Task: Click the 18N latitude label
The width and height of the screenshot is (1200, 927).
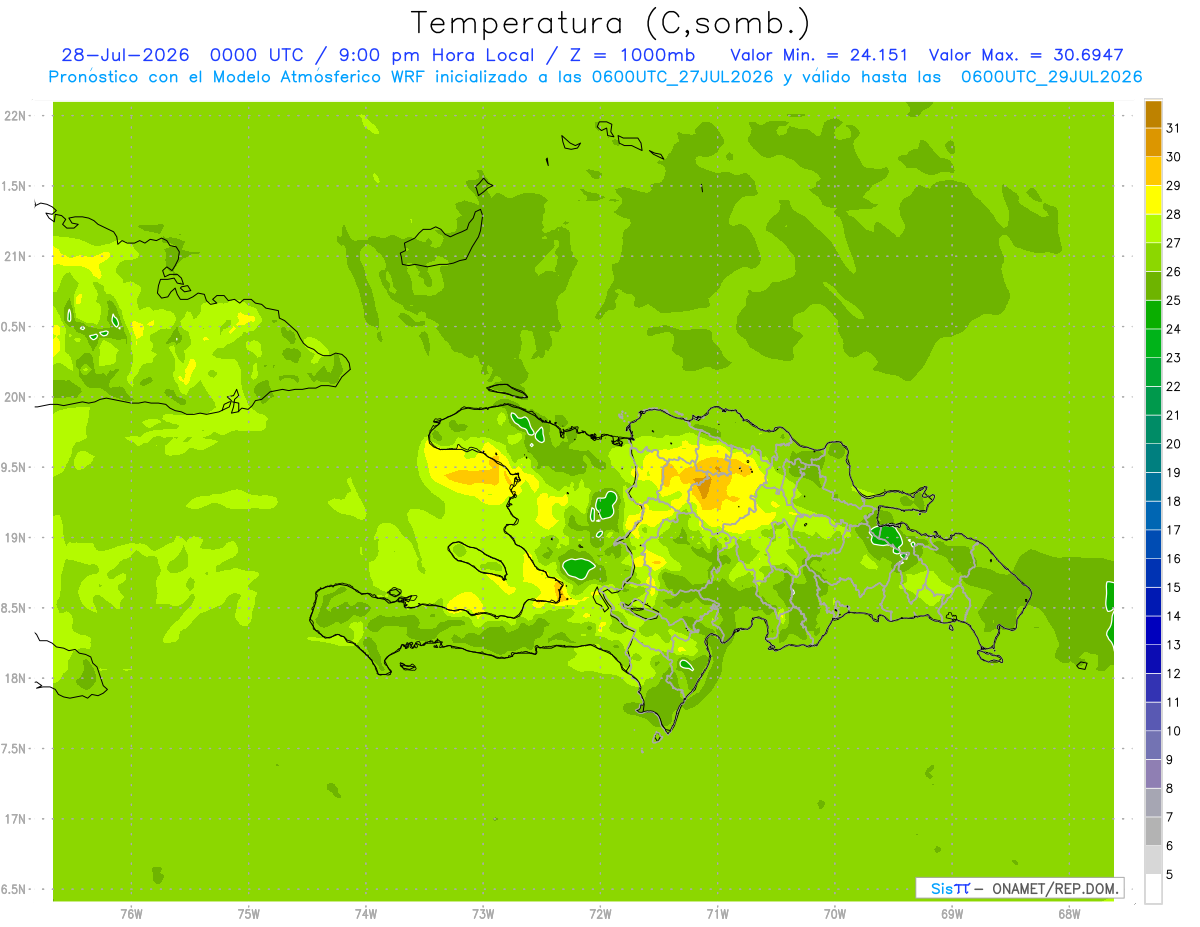Action: coord(15,678)
